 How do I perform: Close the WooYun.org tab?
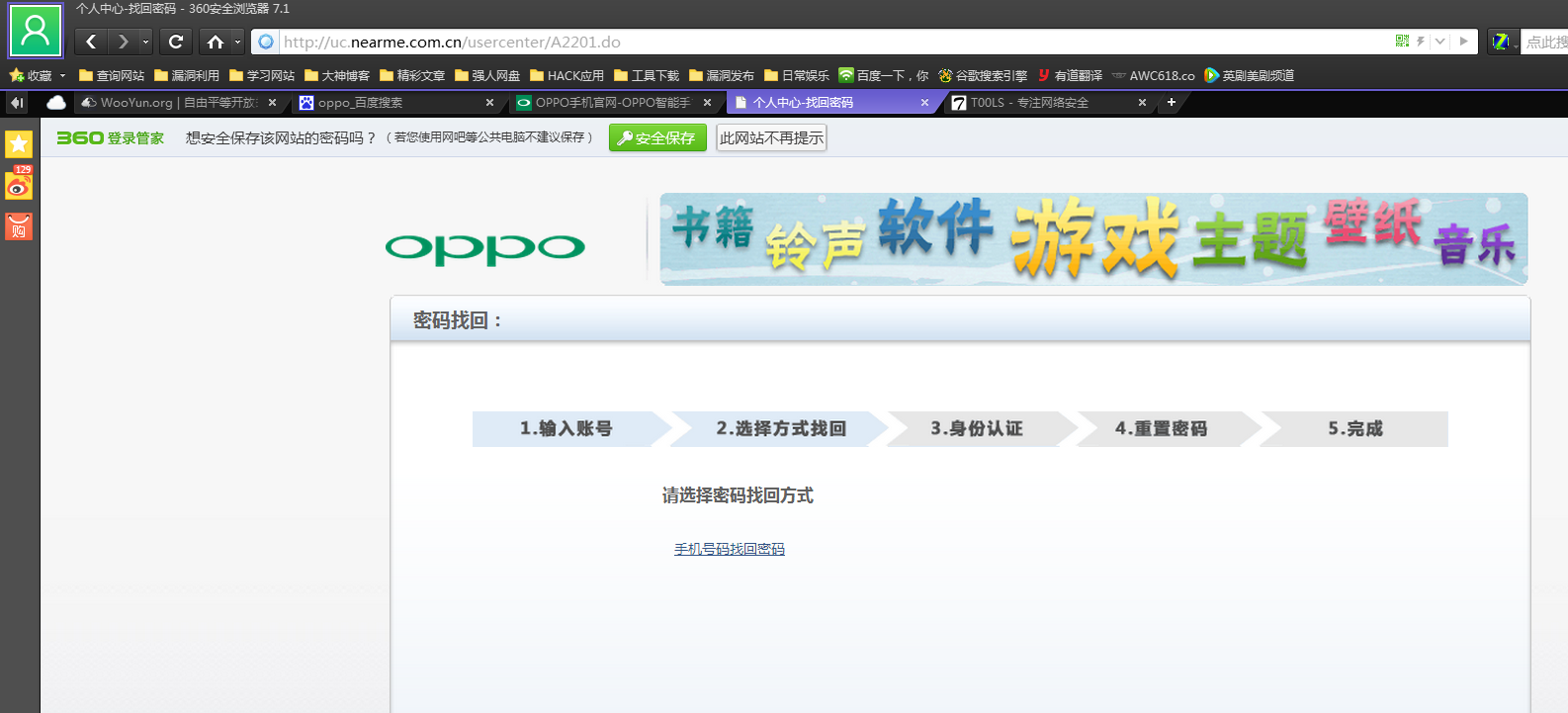(x=272, y=102)
